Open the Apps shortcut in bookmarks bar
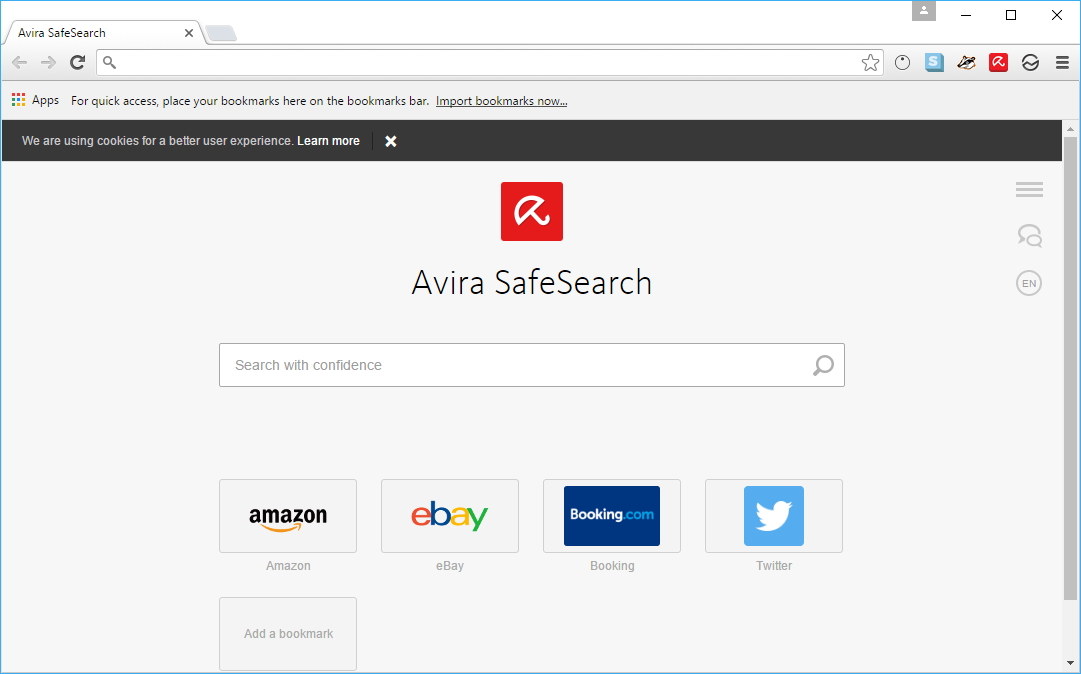Viewport: 1081px width, 674px height. coord(35,100)
